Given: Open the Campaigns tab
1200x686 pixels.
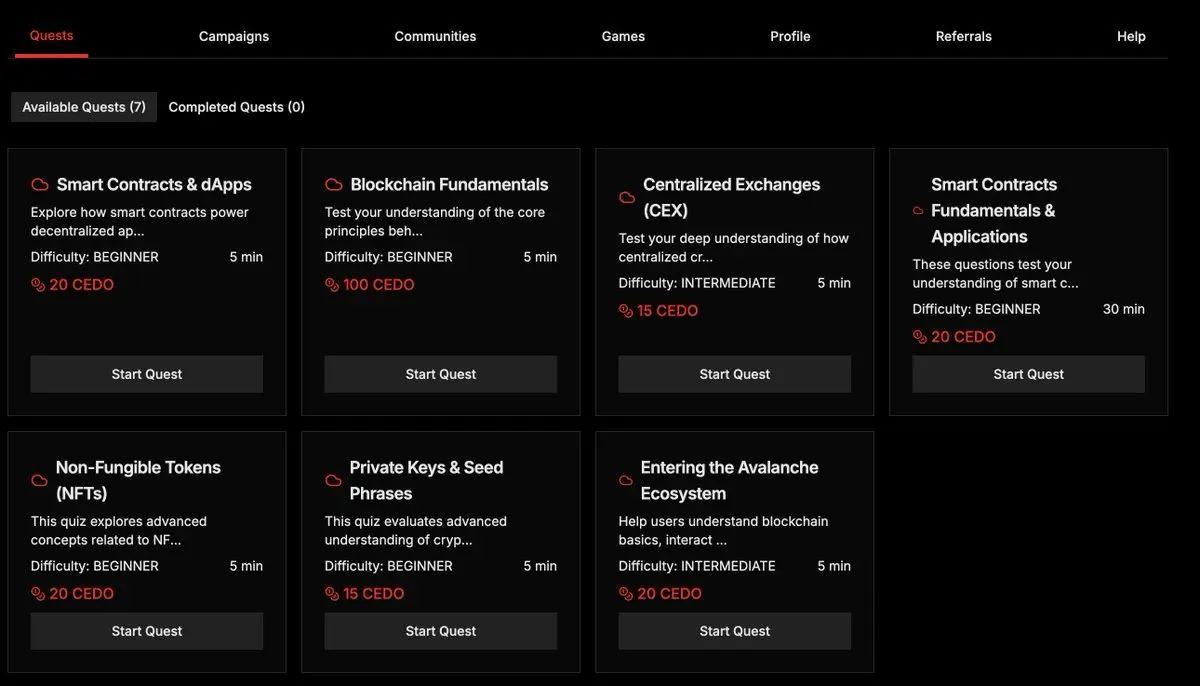Looking at the screenshot, I should [234, 36].
